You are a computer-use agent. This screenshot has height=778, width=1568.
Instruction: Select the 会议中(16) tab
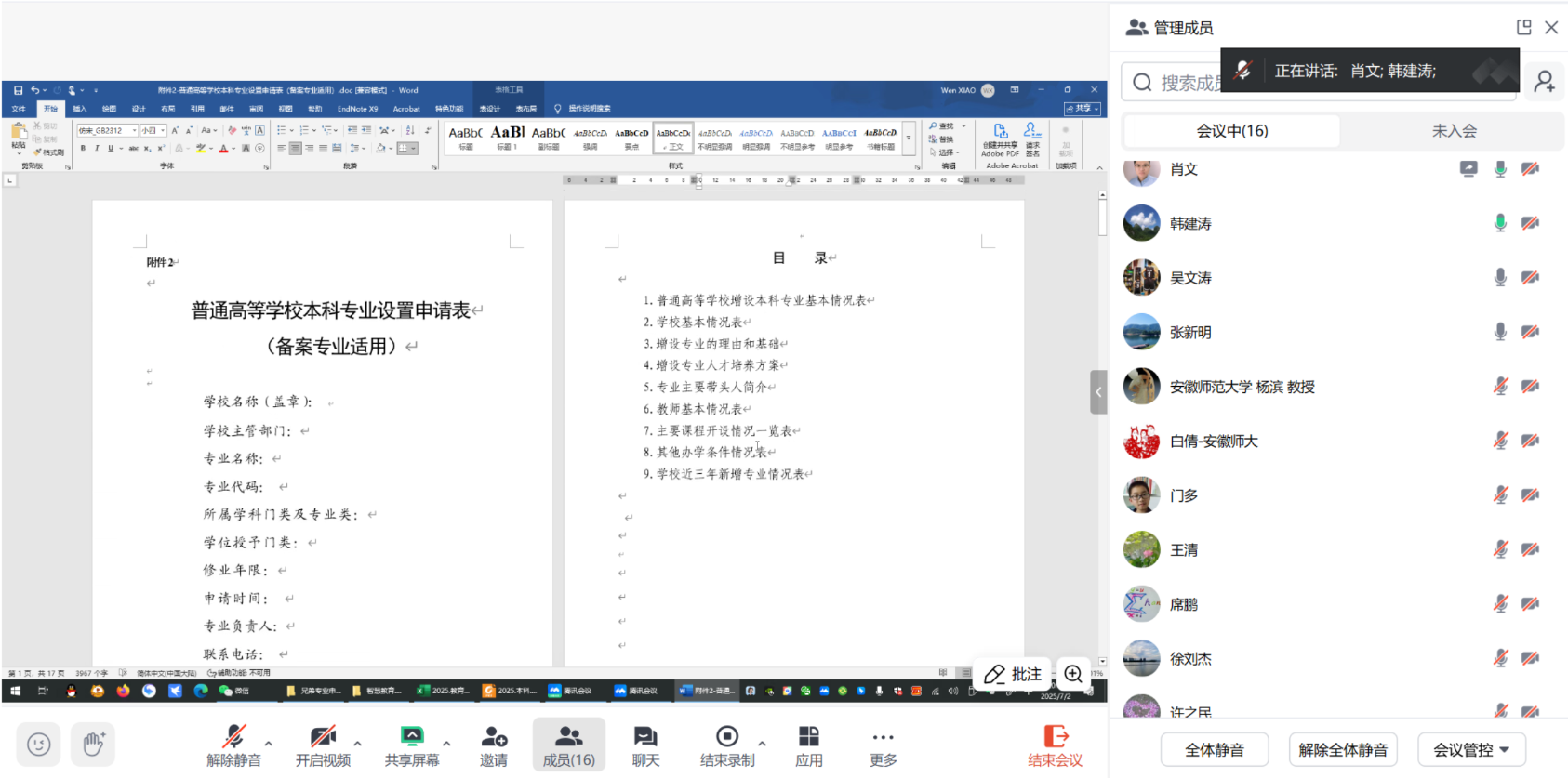1231,131
